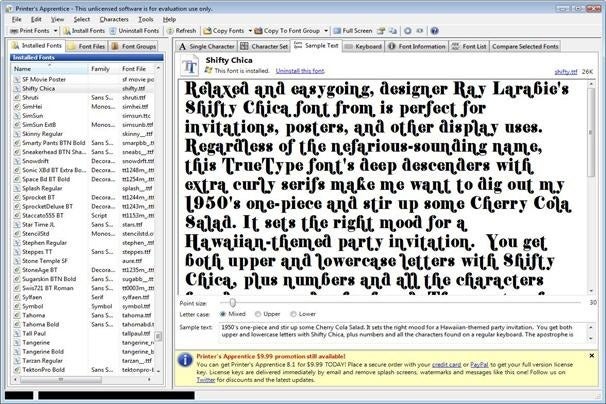Click the Twitter link in promotion
The height and width of the screenshot is (404, 606).
(x=206, y=380)
